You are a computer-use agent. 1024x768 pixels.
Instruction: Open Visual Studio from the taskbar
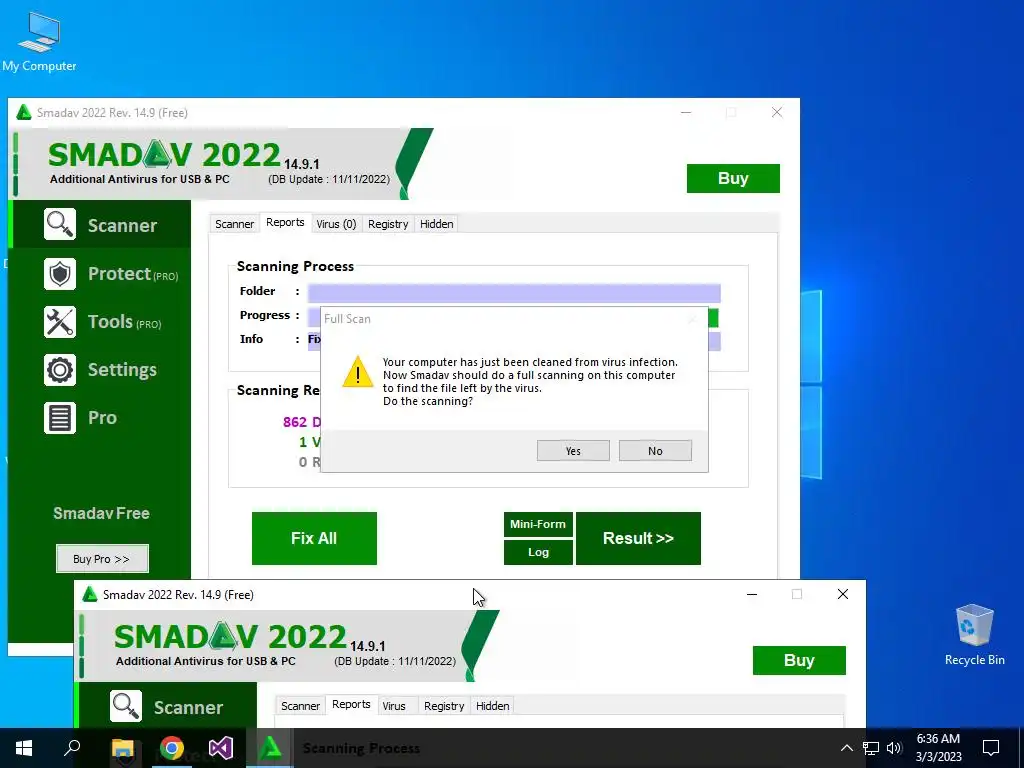[221, 748]
